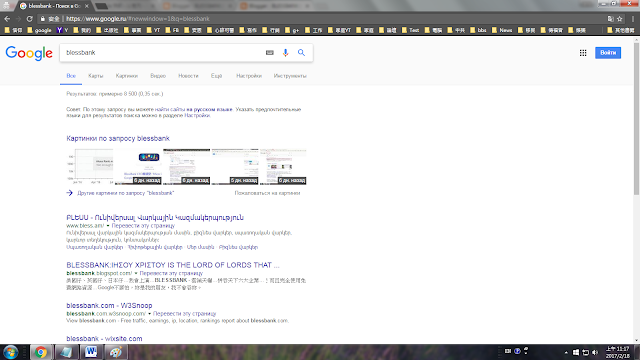Switch to the 'Карты' tab
Image resolution: width=640 pixels, height=360 pixels.
click(96, 76)
